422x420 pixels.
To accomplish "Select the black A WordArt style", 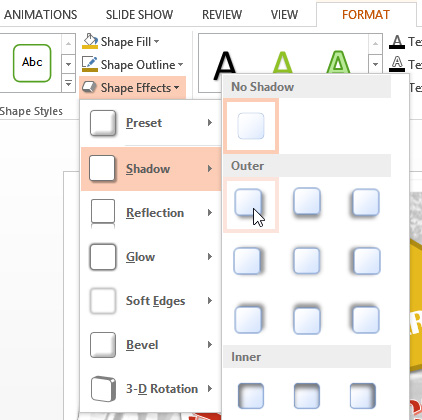I will pos(225,64).
